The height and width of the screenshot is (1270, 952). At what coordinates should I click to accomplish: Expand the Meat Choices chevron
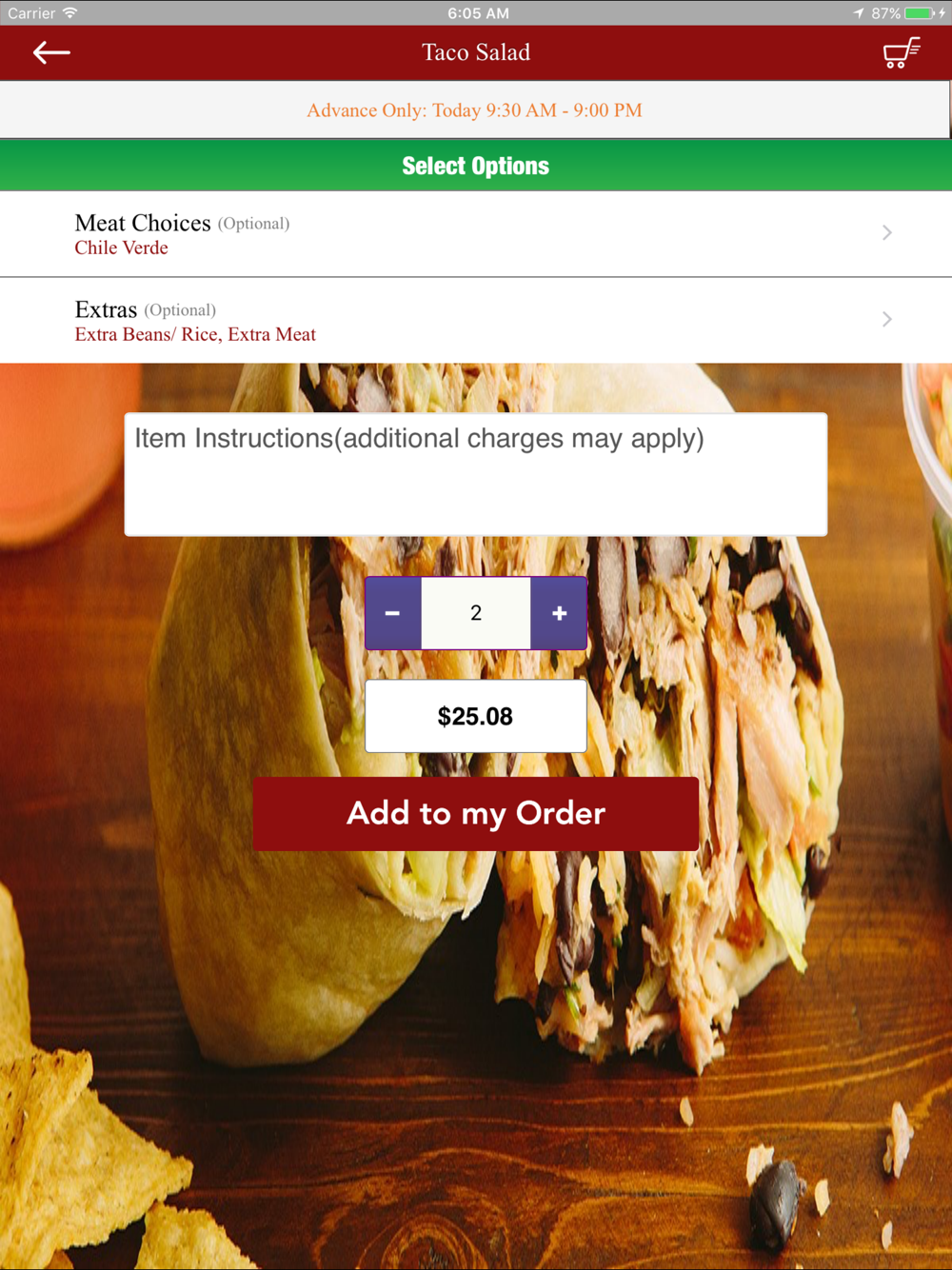click(x=886, y=232)
